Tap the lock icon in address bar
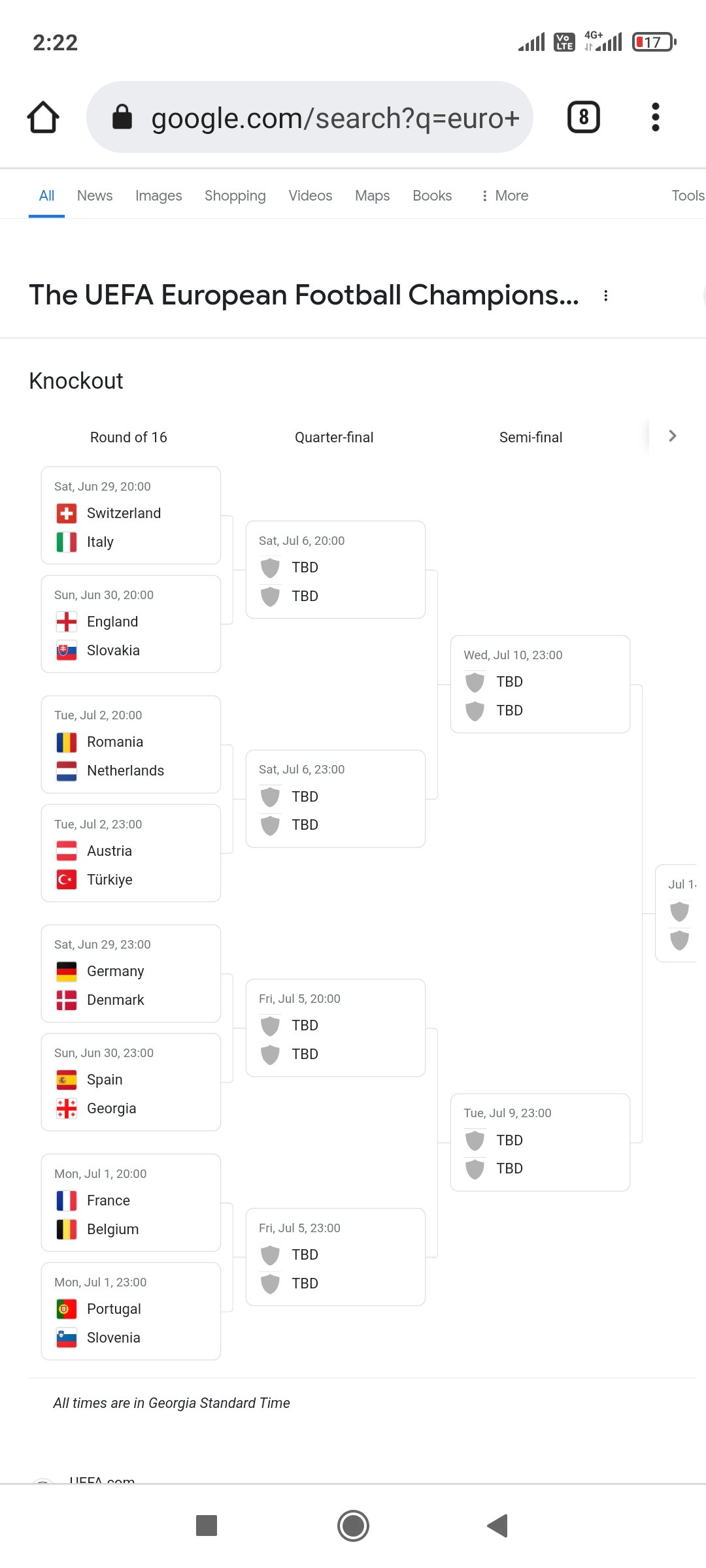Viewport: 706px width, 1568px height. click(x=122, y=118)
